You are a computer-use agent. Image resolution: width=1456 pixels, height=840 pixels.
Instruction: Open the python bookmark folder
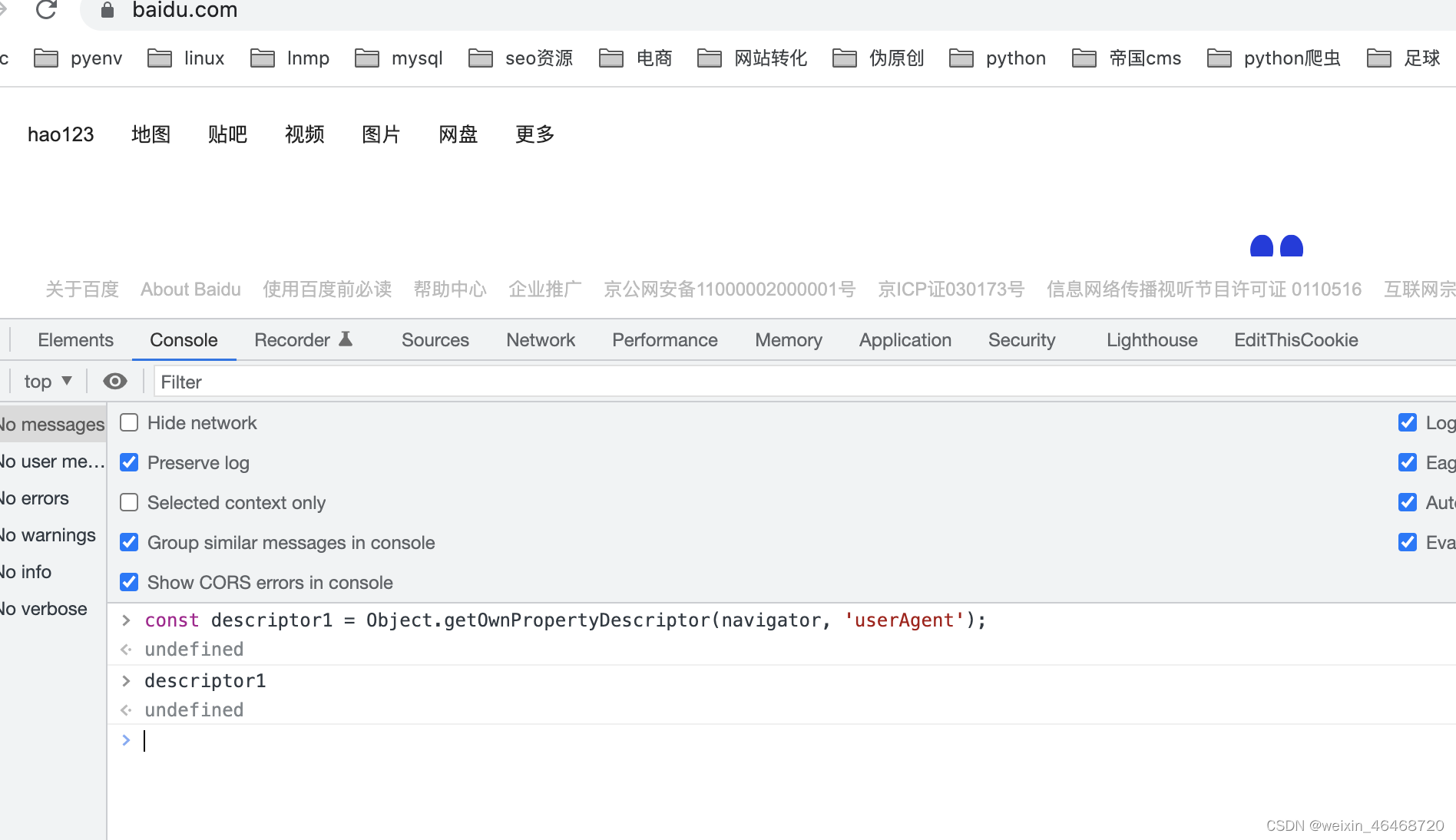click(998, 58)
